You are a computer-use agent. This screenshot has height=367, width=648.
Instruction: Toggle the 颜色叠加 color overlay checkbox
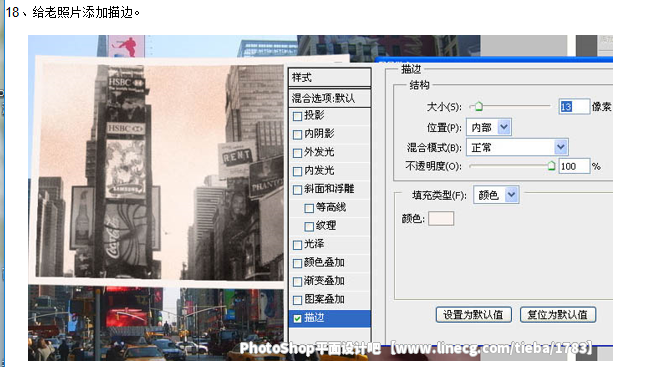[297, 263]
